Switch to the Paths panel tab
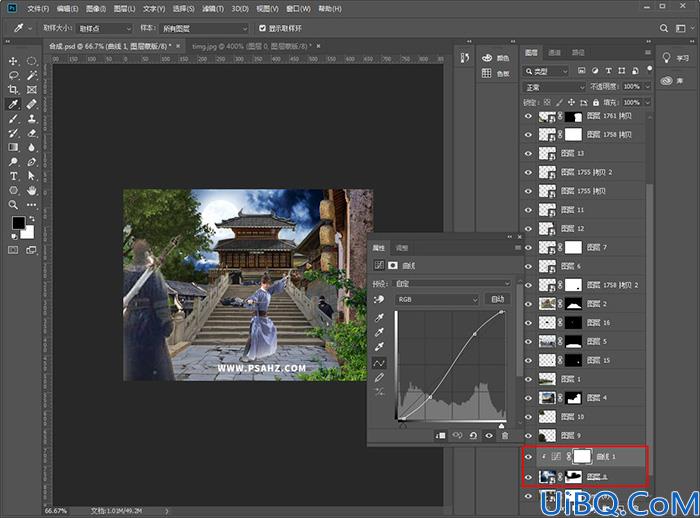Screen dimensions: 700x518 point(578,53)
